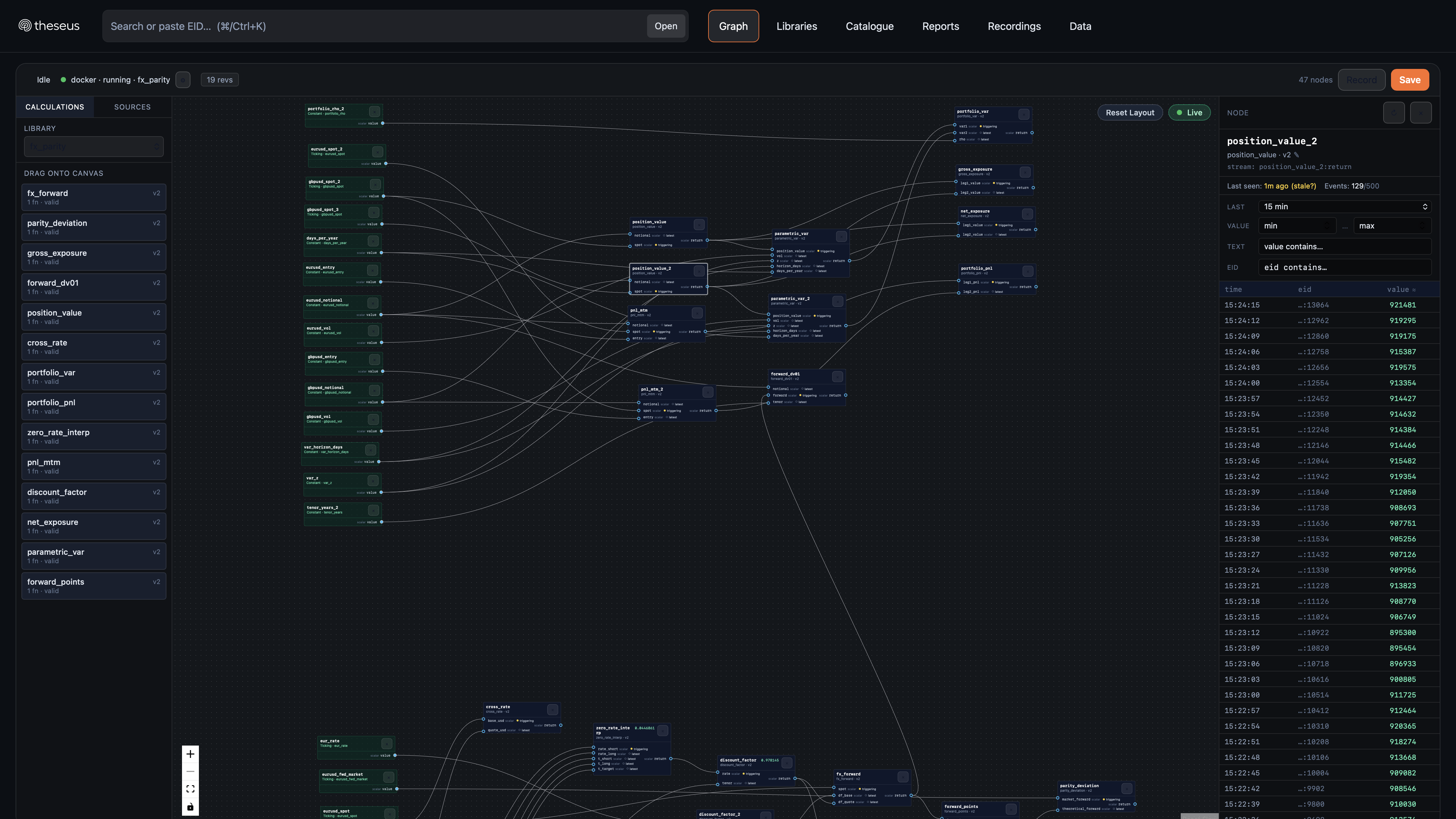Screen dimensions: 1456x819
Task: Navigate to the Reports tab
Action: tap(941, 26)
